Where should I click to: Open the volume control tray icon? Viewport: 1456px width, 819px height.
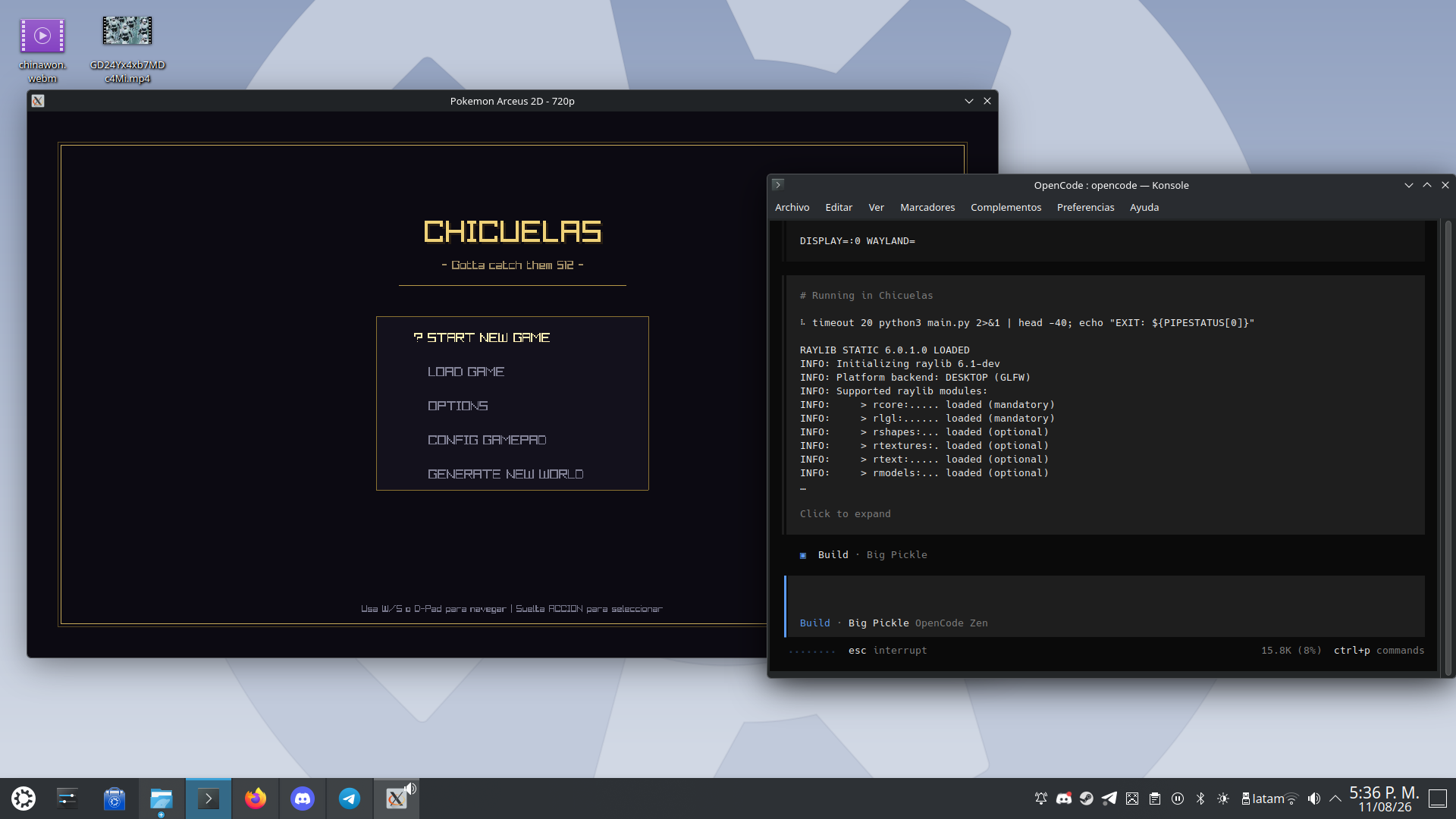[1314, 799]
